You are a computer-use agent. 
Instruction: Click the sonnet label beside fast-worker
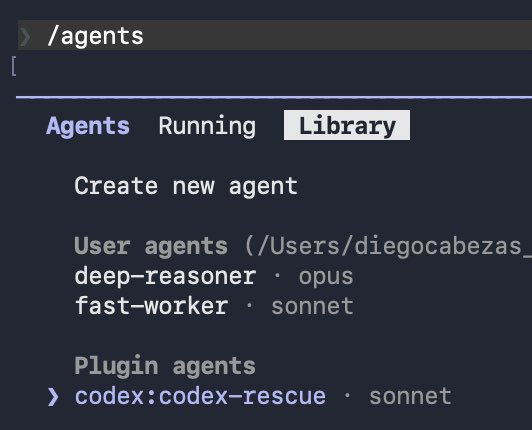[312, 307]
